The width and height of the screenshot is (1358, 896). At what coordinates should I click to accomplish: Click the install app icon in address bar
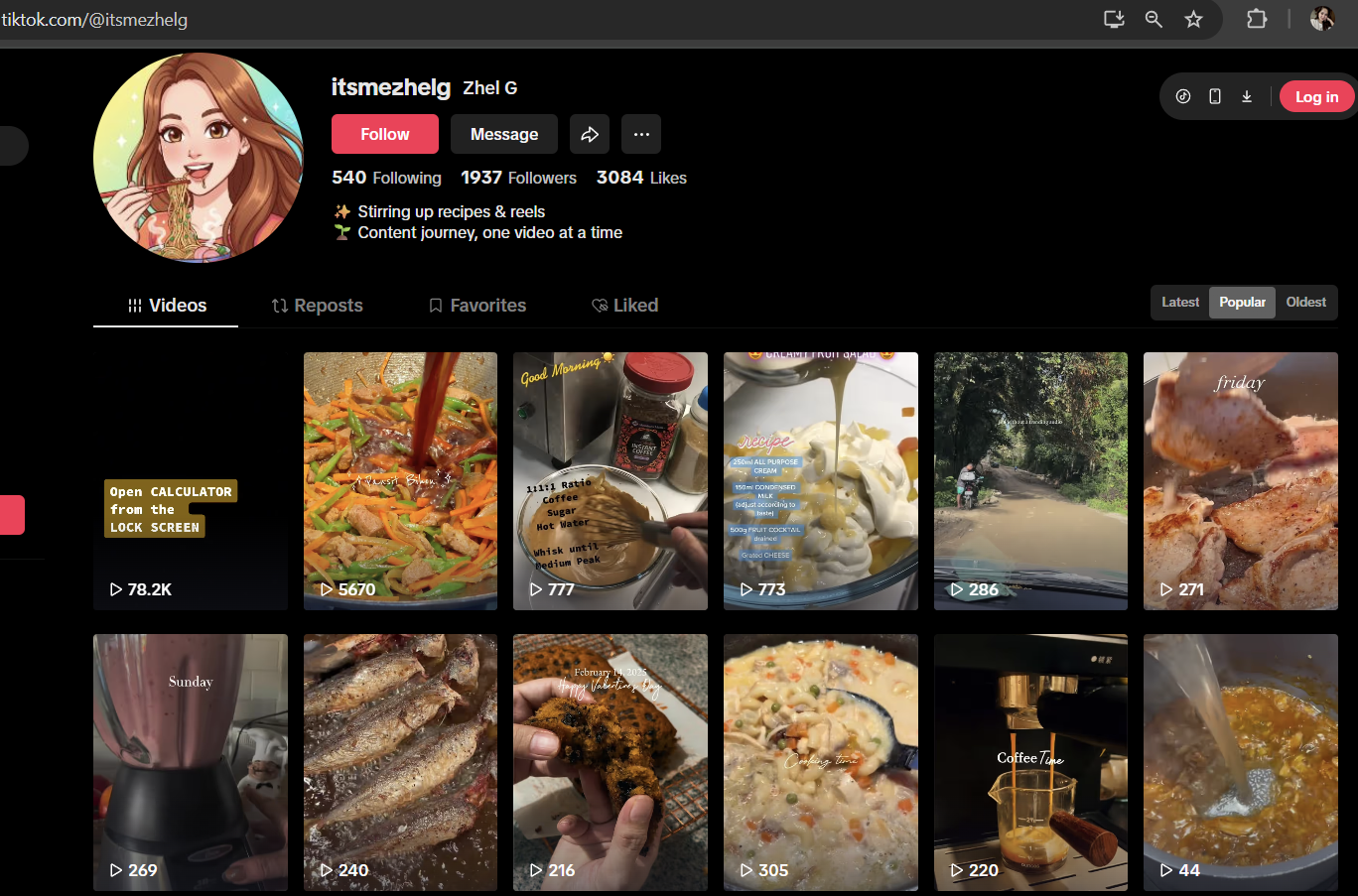1114,19
